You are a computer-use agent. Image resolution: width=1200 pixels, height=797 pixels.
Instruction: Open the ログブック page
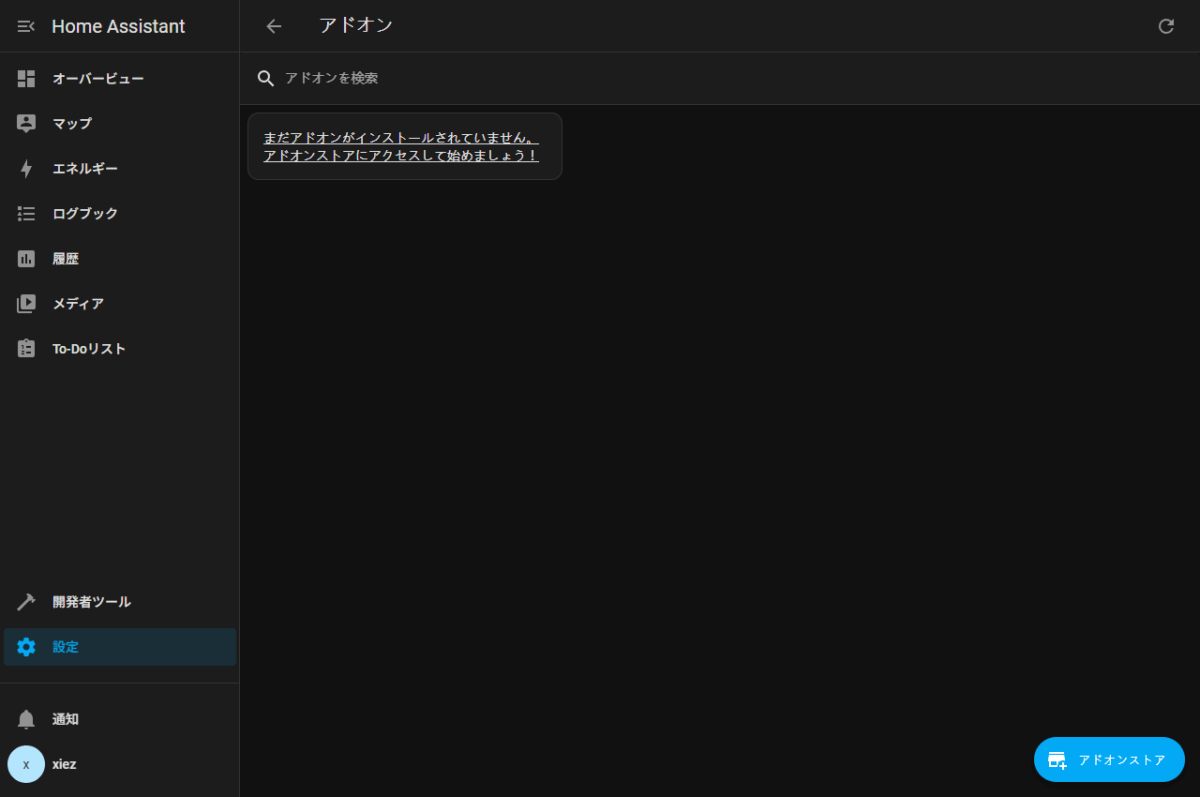(x=120, y=213)
